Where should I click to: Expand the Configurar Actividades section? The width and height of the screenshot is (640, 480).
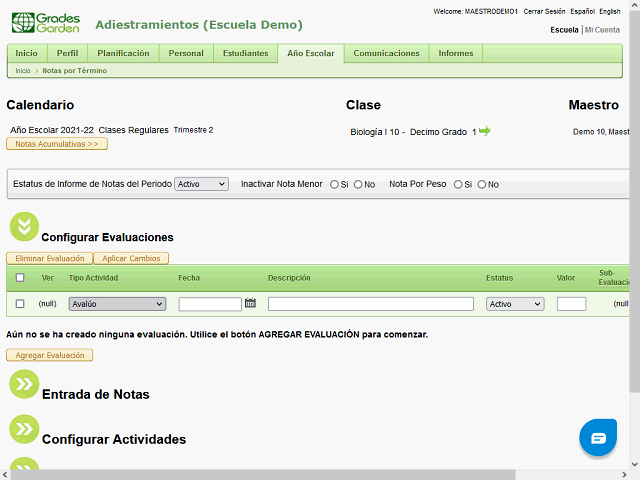24,429
